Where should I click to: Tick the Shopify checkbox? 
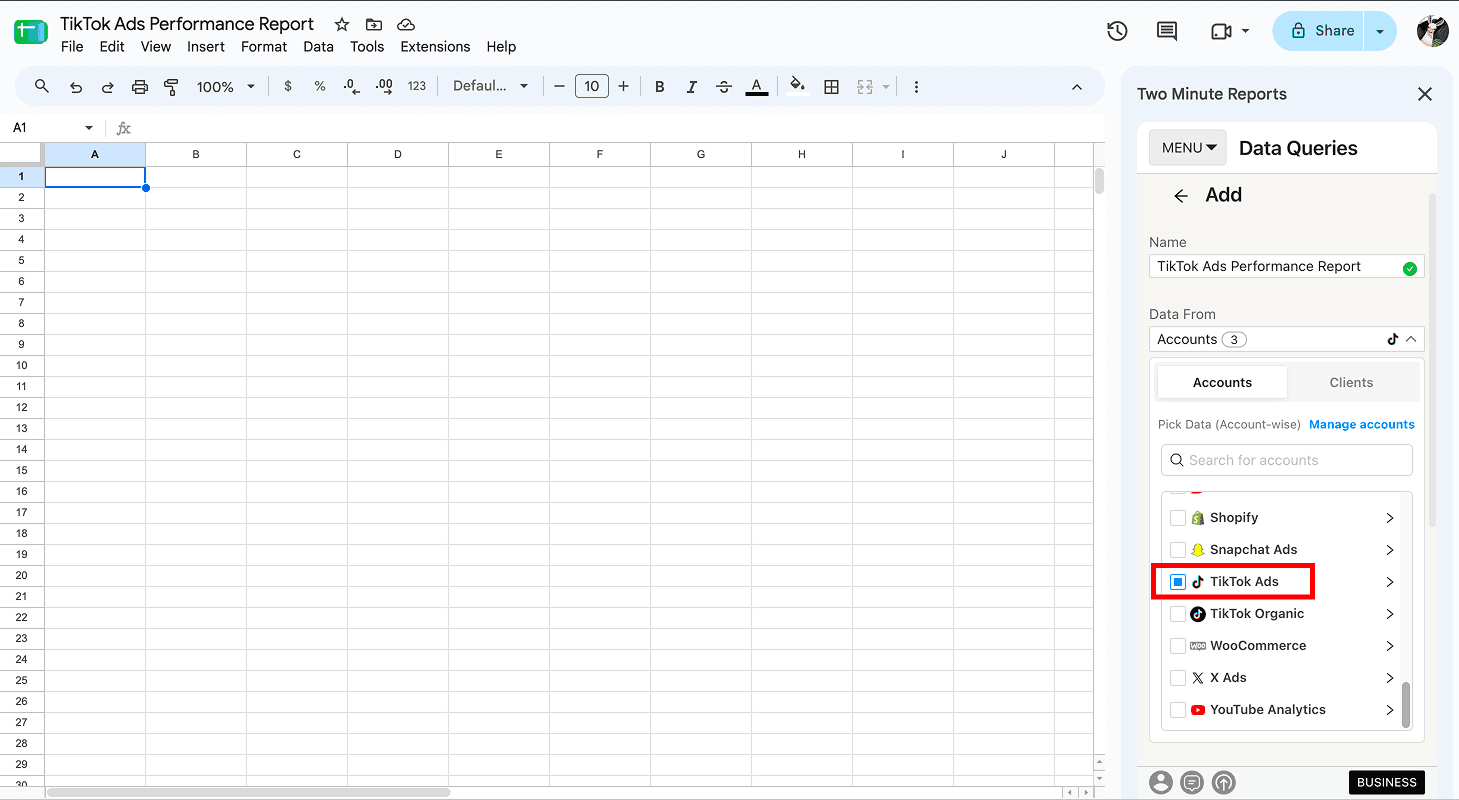click(x=1178, y=518)
